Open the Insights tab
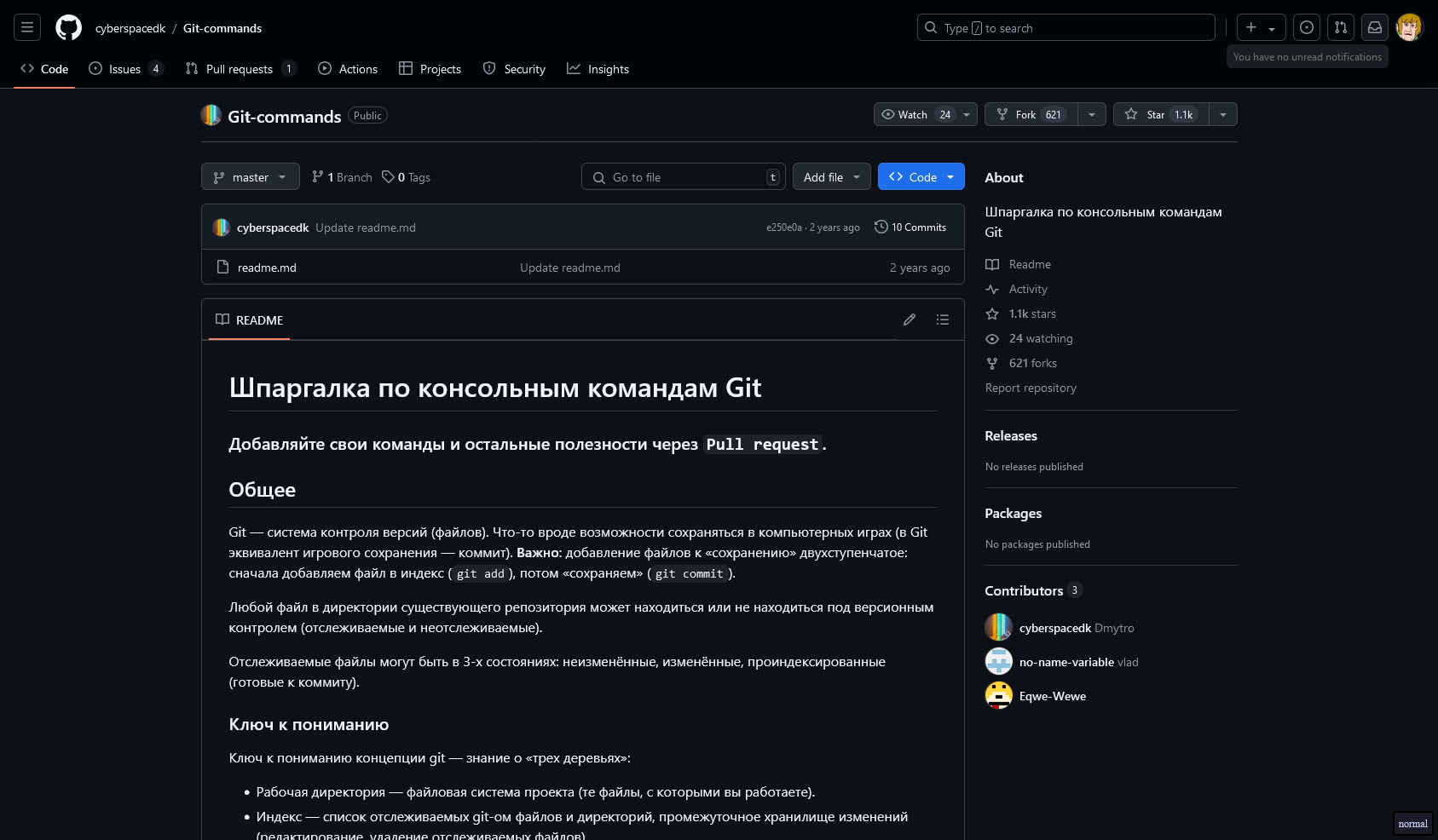1438x840 pixels. tap(598, 69)
